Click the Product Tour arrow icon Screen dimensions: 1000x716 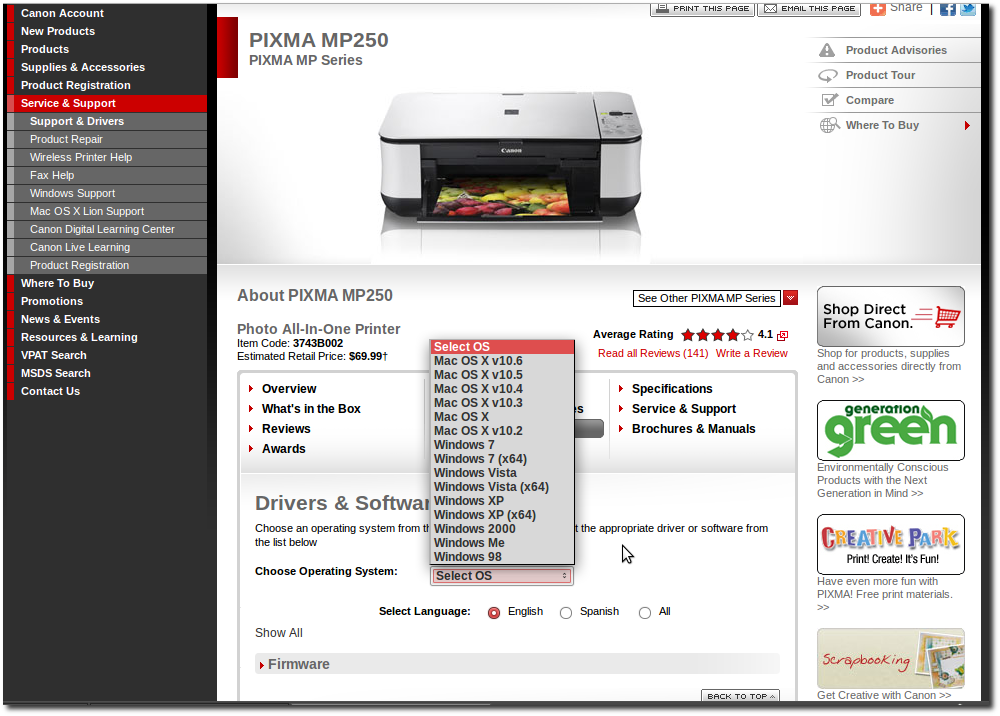point(828,75)
